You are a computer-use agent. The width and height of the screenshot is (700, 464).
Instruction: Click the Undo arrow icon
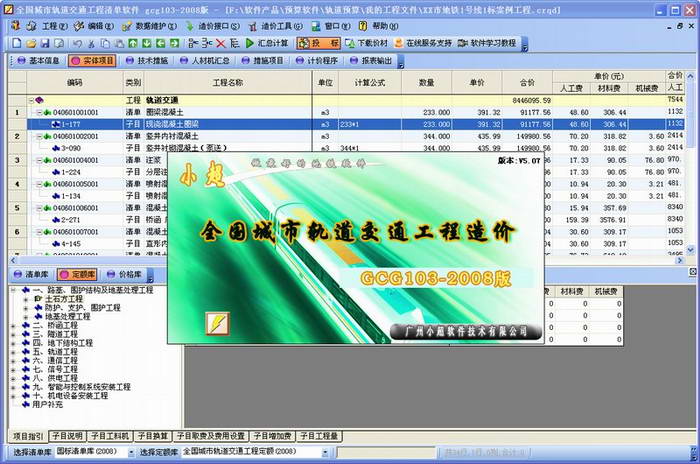point(77,43)
